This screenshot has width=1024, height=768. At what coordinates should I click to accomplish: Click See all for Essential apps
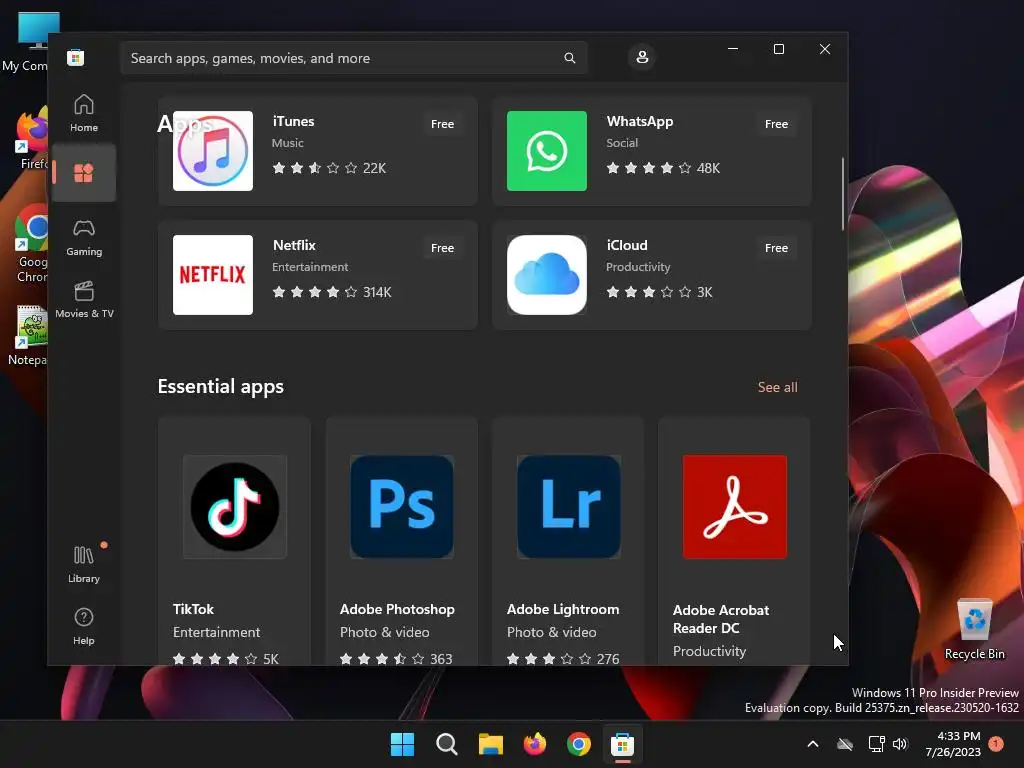[x=777, y=387]
